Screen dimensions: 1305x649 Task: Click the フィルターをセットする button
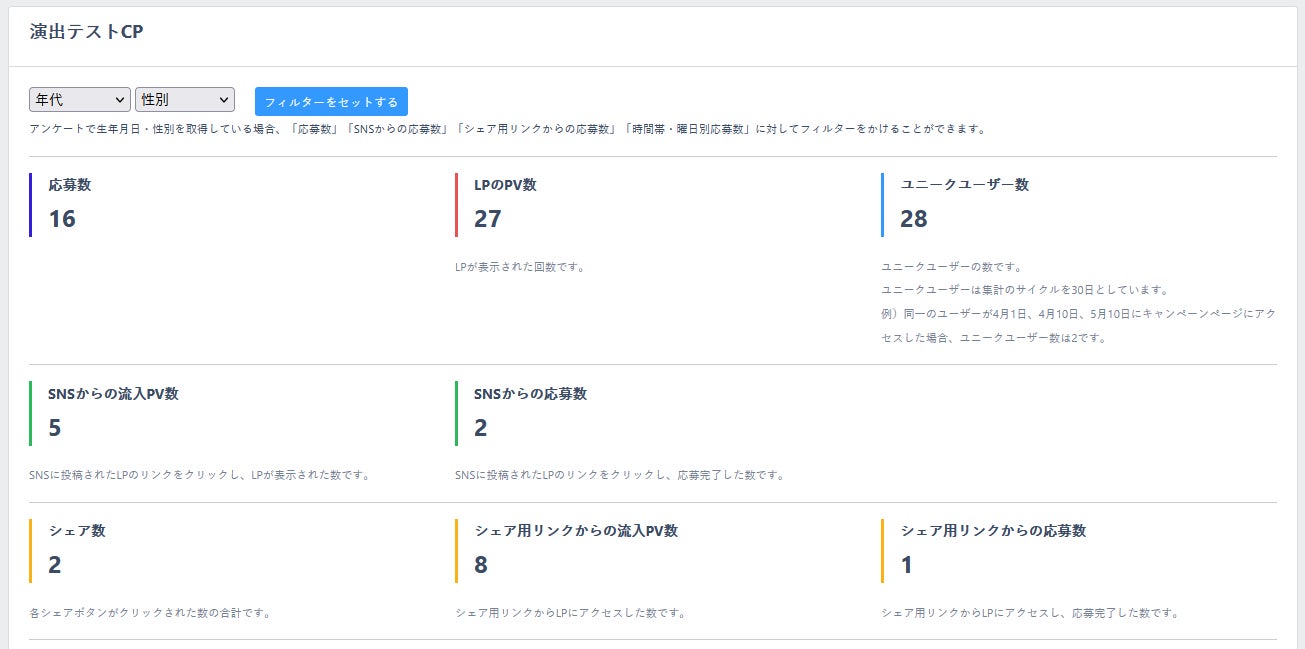[331, 102]
